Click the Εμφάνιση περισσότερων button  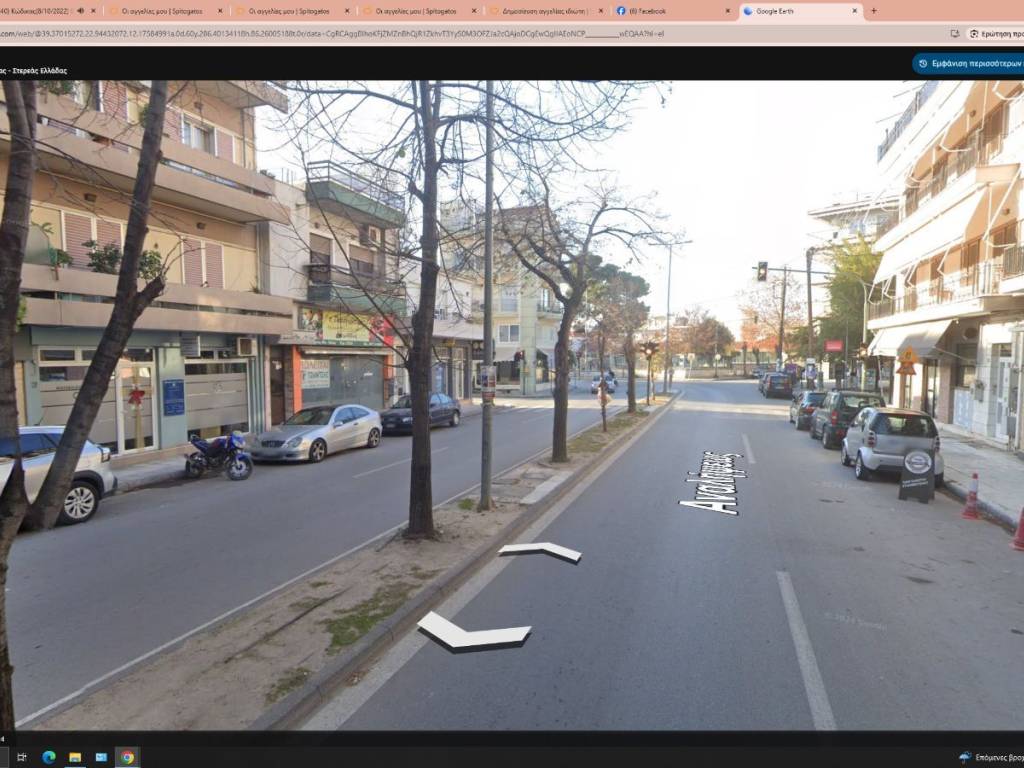(970, 63)
